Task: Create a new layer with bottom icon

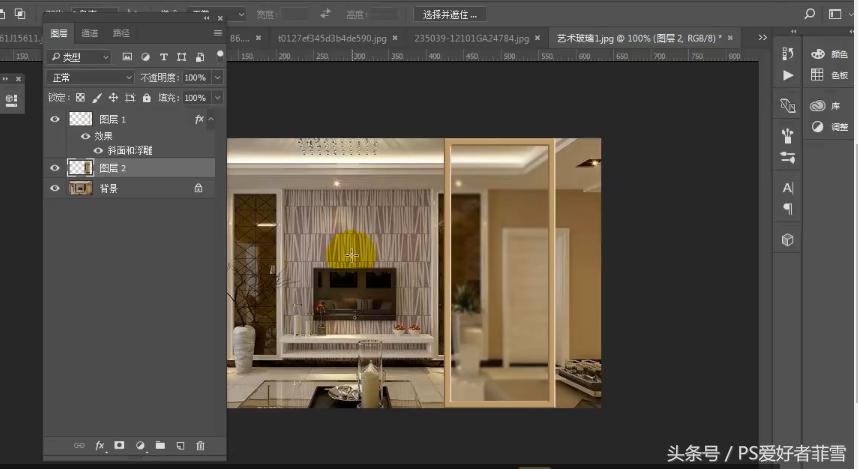Action: (180, 445)
